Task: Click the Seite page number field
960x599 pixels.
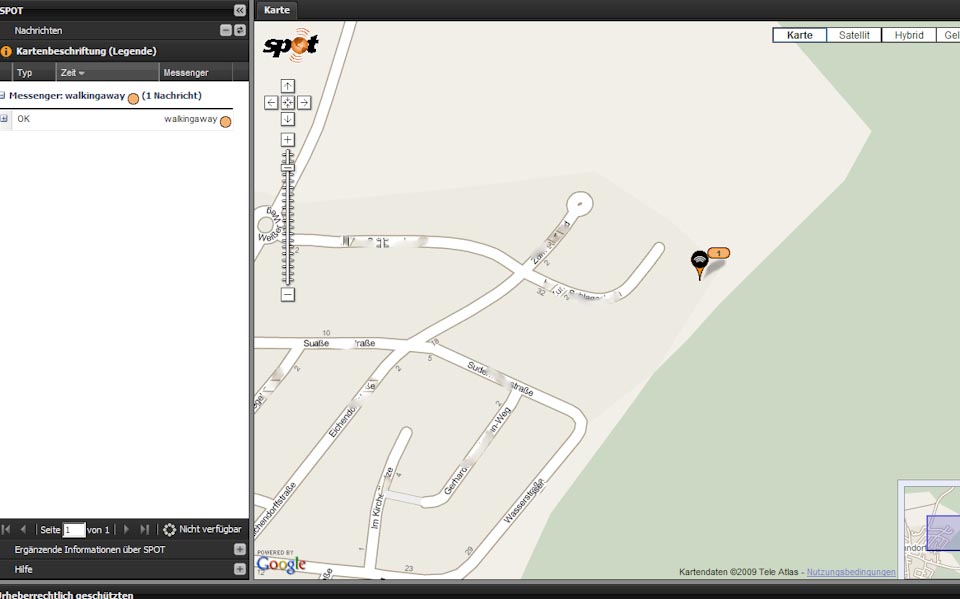Action: [74, 530]
